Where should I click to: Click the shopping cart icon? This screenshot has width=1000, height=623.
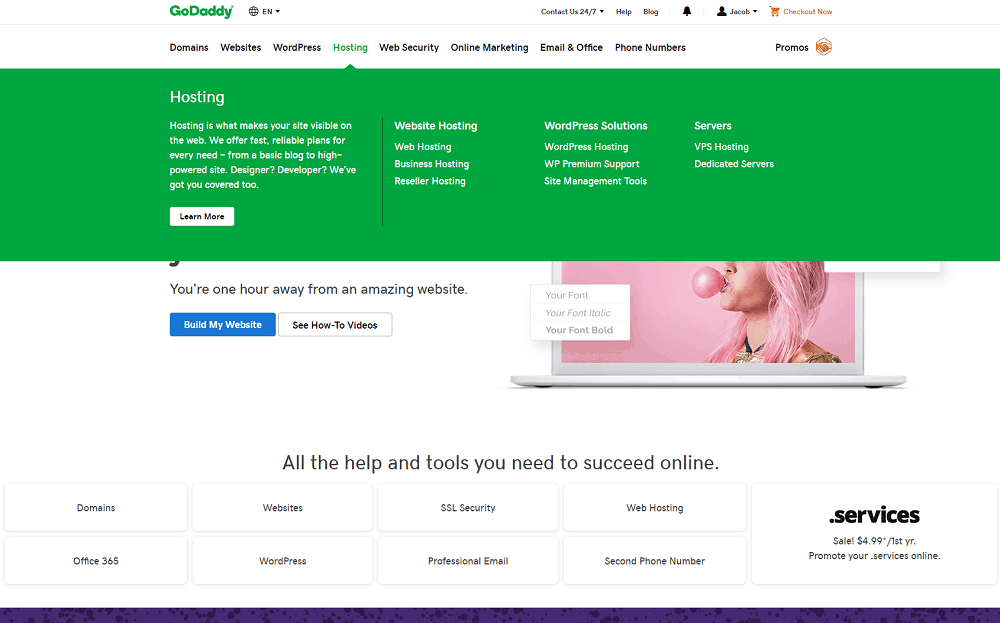(774, 11)
